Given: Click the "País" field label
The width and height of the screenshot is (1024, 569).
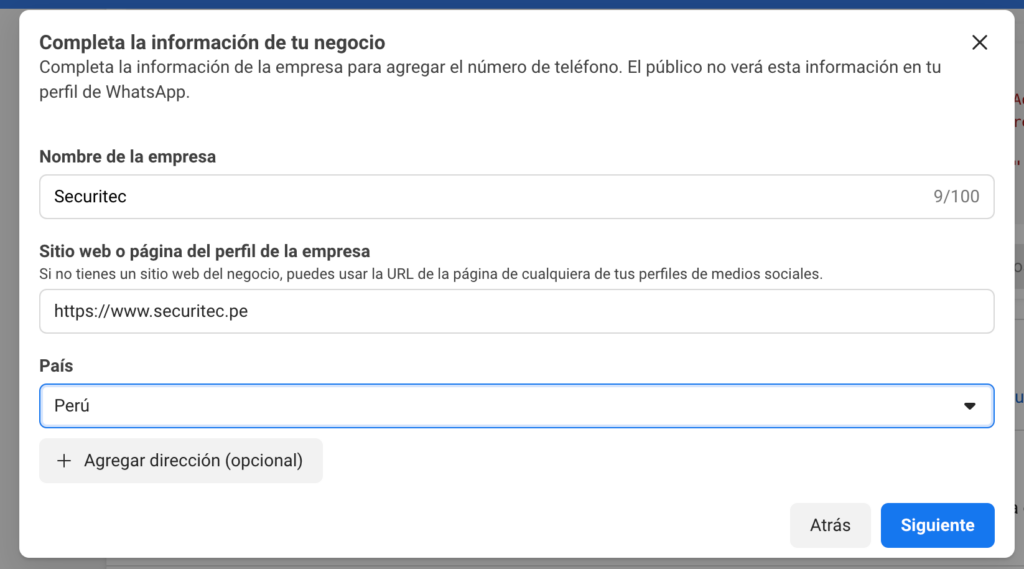Looking at the screenshot, I should (x=56, y=366).
